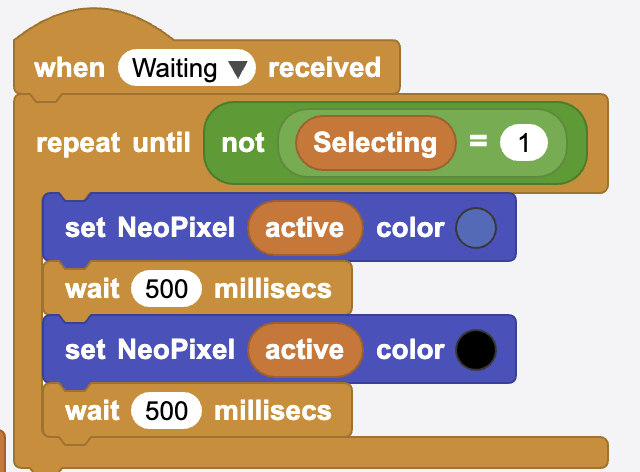Viewport: 640px width, 472px height.
Task: Open the Waiting broadcast dropdown arrow
Action: click(x=238, y=69)
